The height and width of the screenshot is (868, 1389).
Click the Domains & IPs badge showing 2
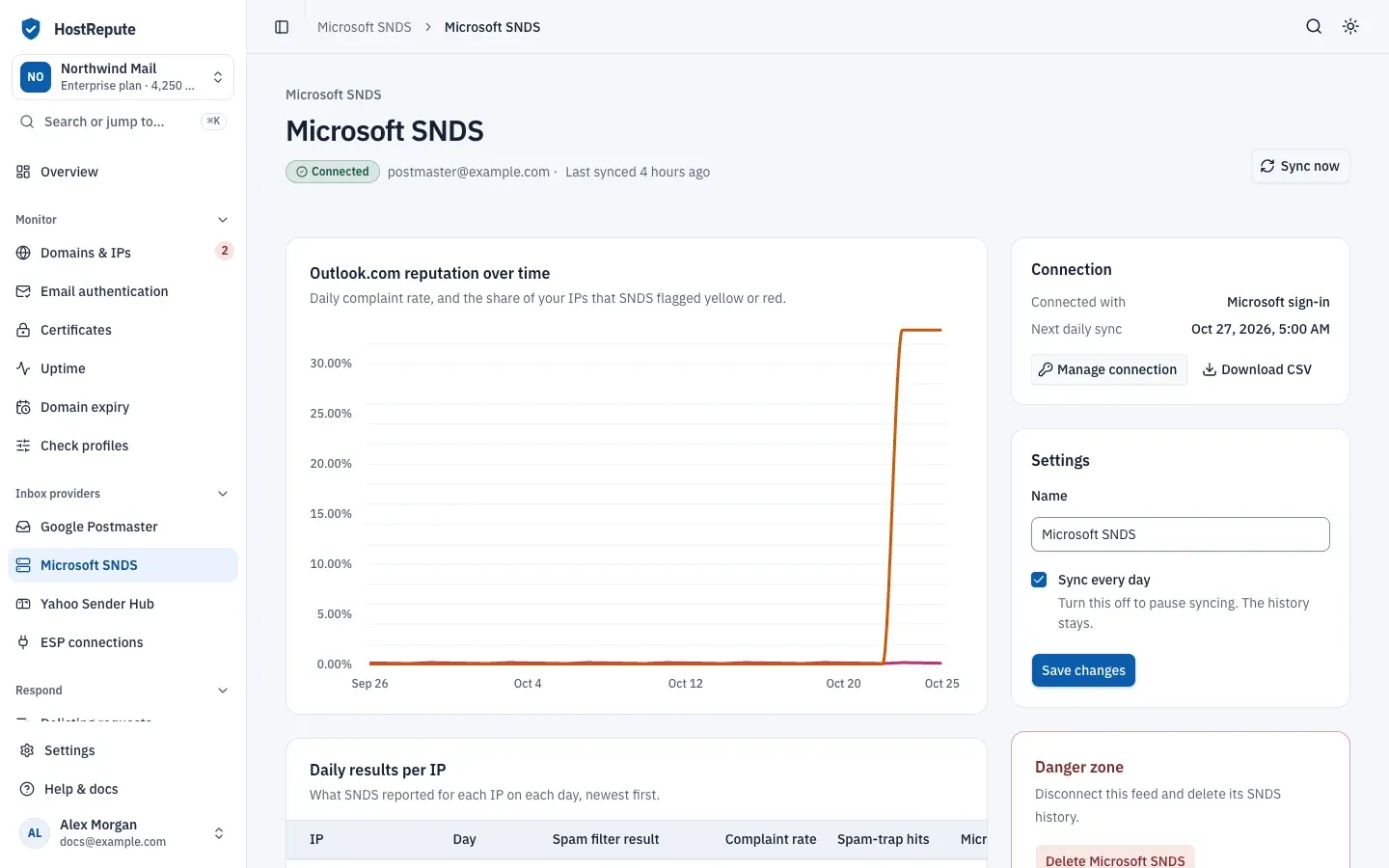tap(225, 251)
